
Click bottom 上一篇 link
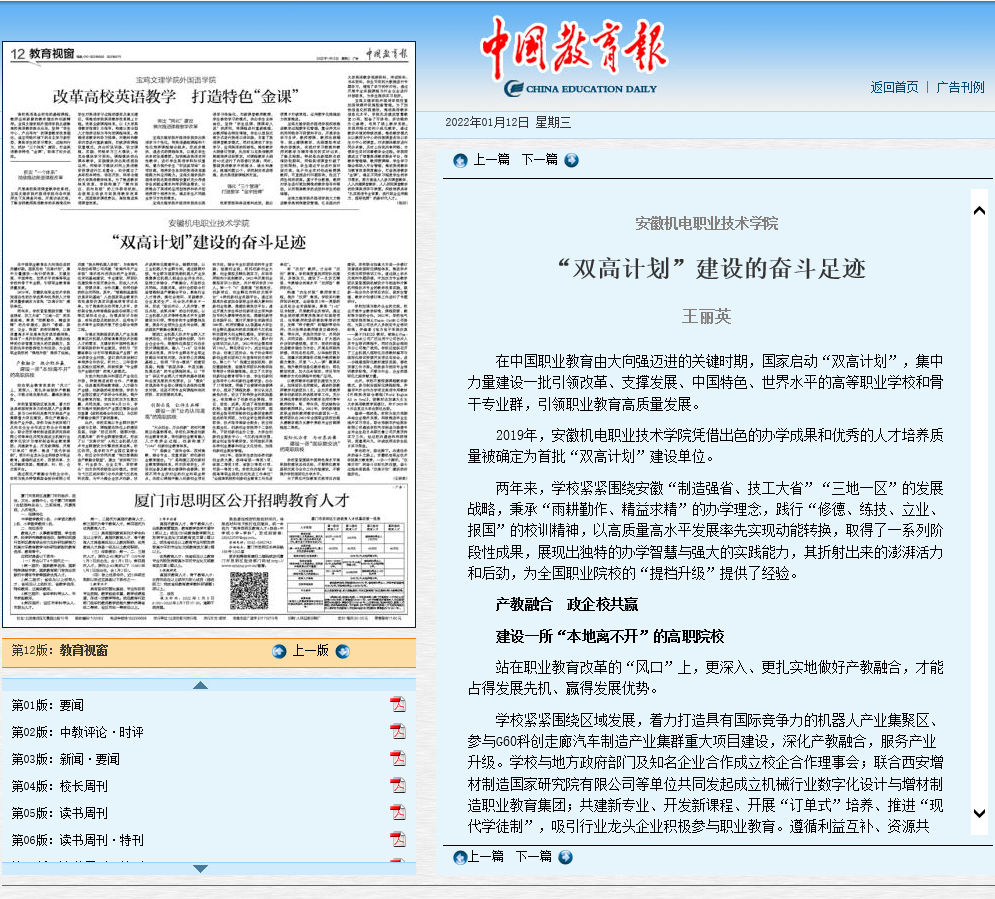point(486,856)
